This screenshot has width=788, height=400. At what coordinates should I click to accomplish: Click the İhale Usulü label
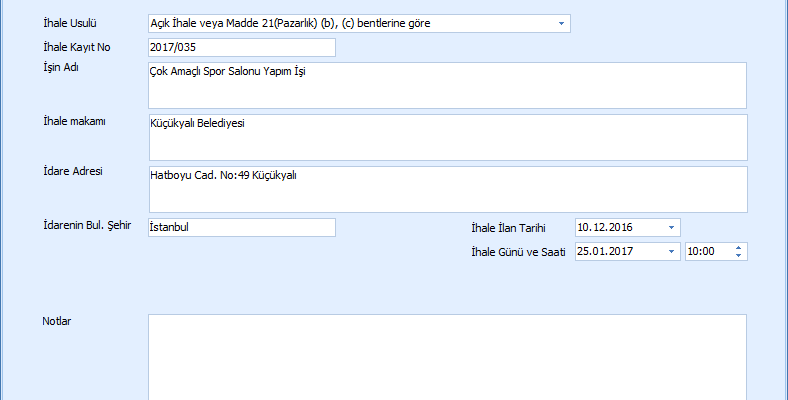(x=70, y=22)
